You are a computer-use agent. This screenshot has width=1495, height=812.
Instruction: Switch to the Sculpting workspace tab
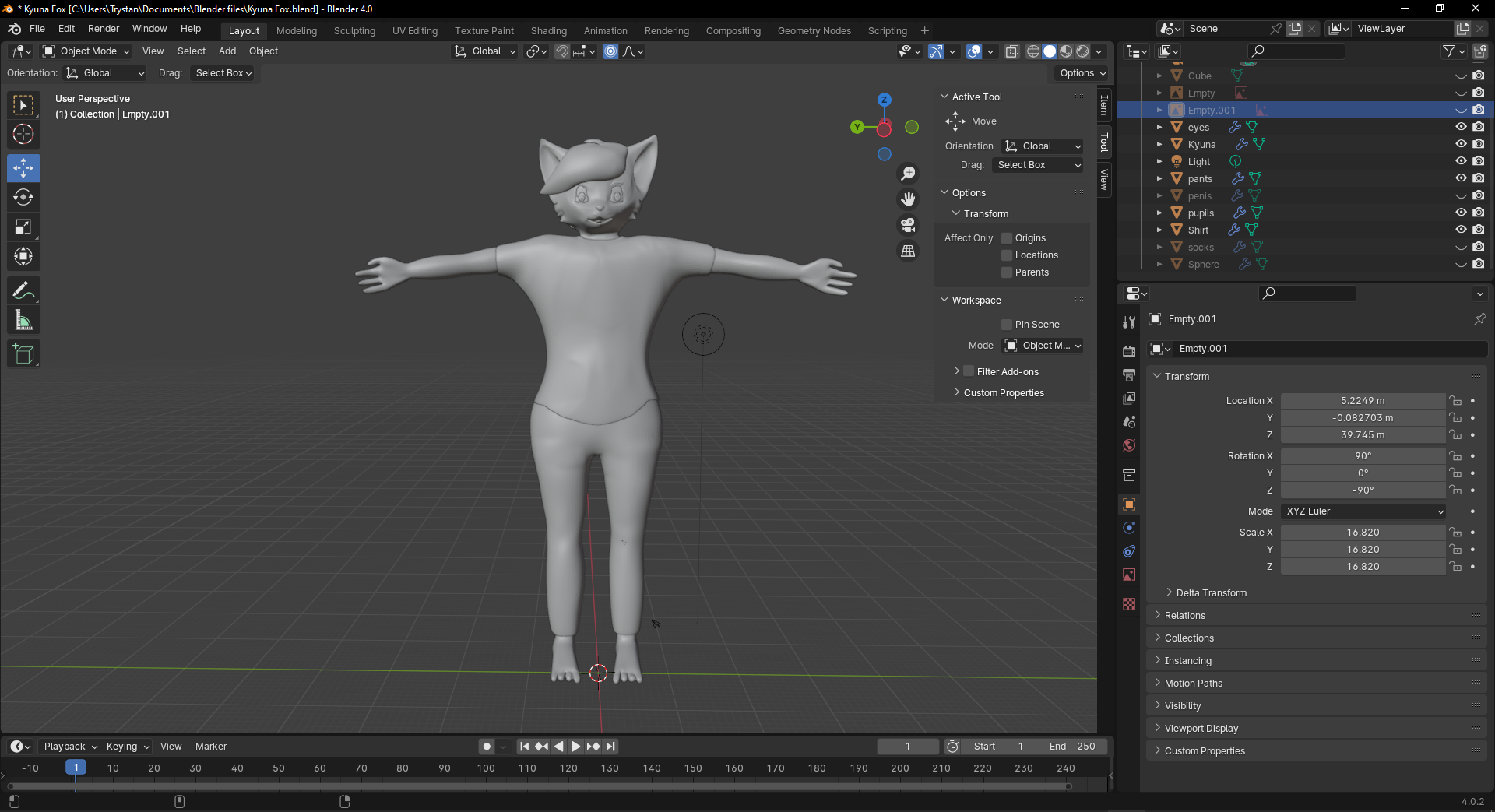[354, 31]
